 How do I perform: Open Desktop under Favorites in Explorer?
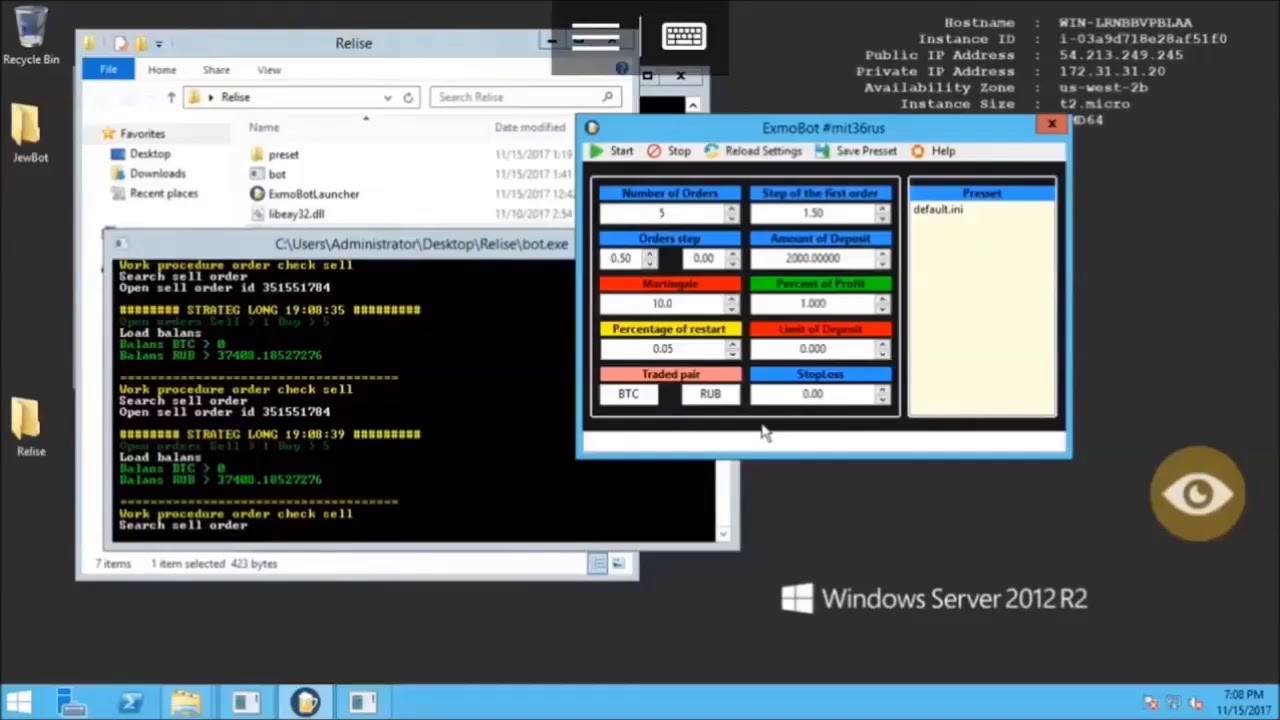pos(150,154)
